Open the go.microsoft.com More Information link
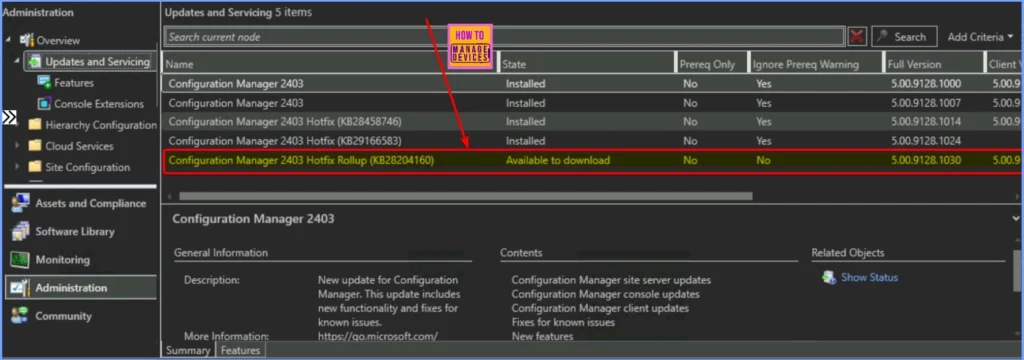1024x360 pixels. pyautogui.click(x=377, y=336)
